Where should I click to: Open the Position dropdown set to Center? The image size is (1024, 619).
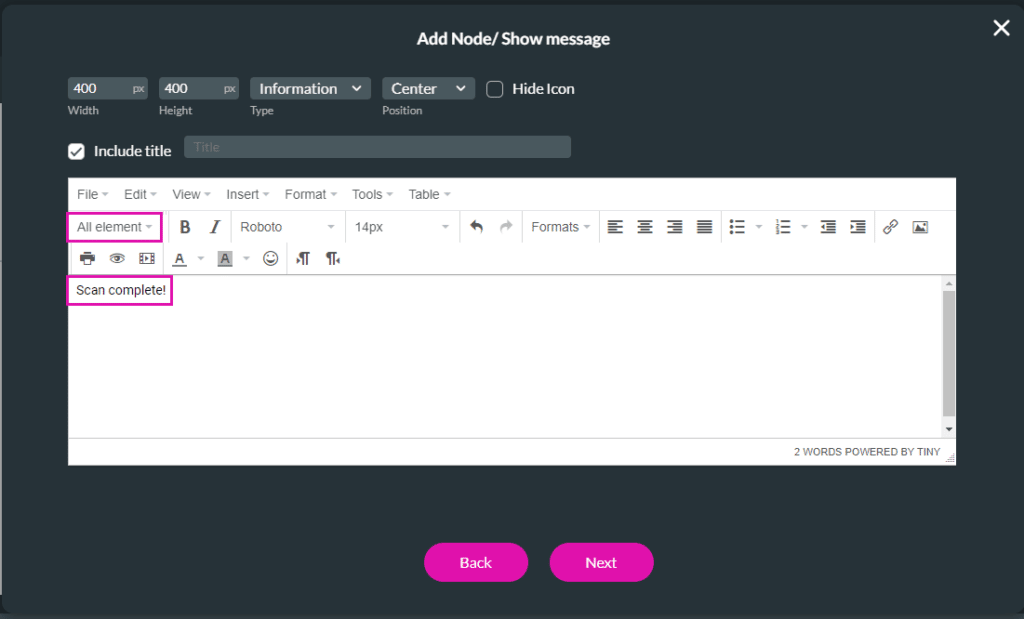point(428,88)
